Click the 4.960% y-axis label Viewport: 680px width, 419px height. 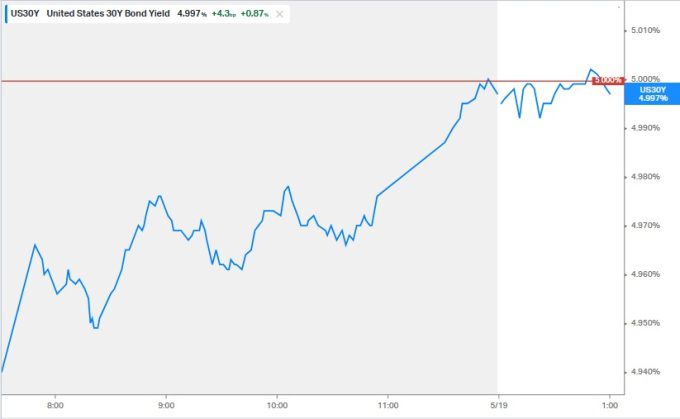(x=651, y=274)
